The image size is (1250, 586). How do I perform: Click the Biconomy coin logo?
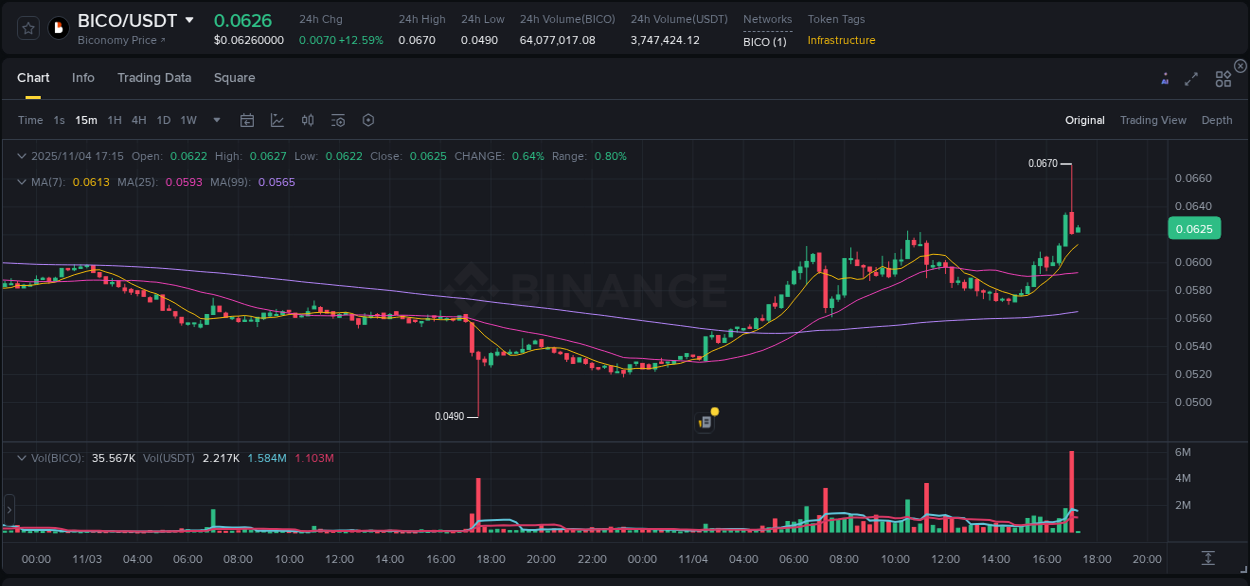point(57,28)
